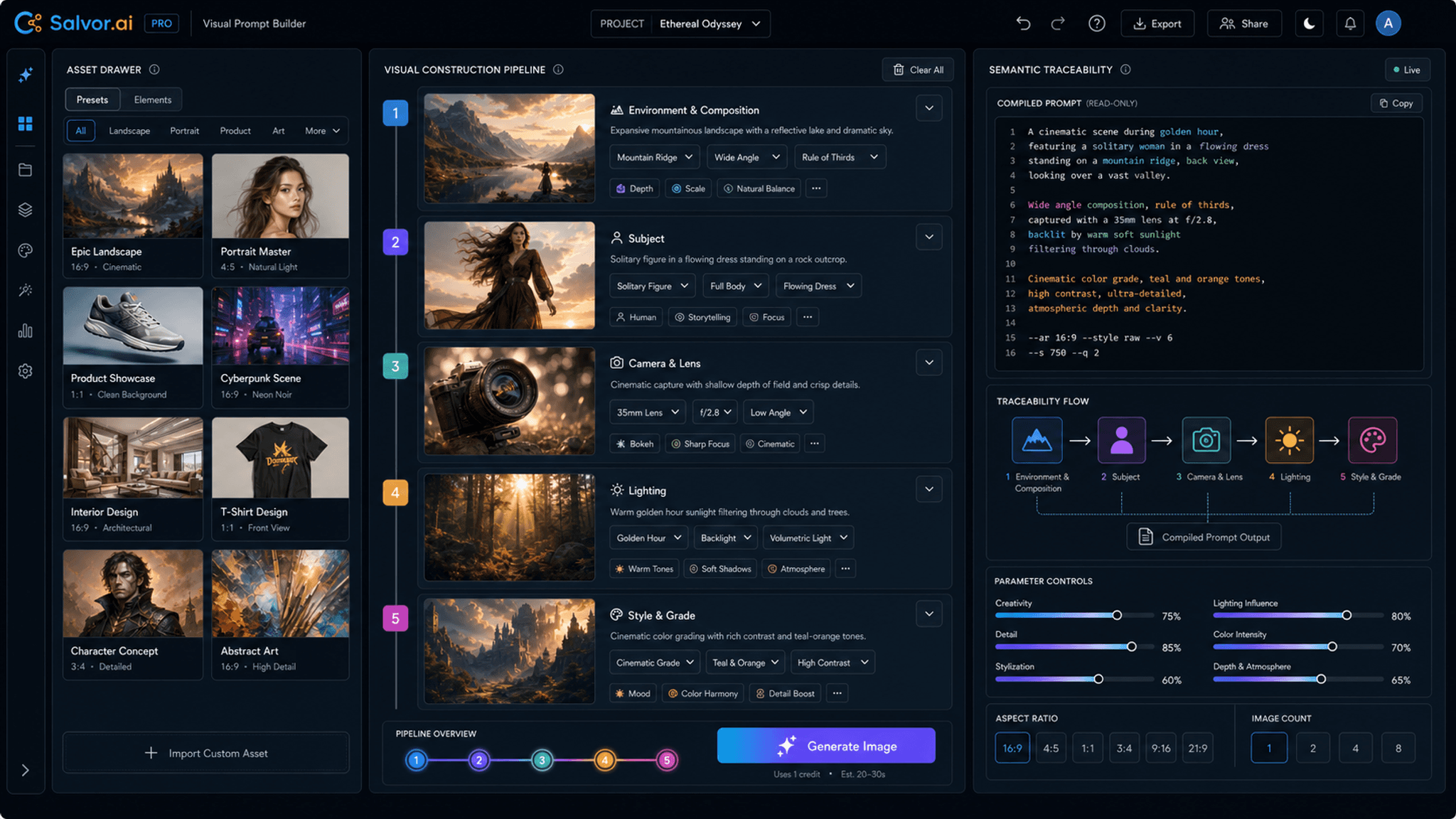
Task: Select the All category filter
Action: pyautogui.click(x=81, y=131)
